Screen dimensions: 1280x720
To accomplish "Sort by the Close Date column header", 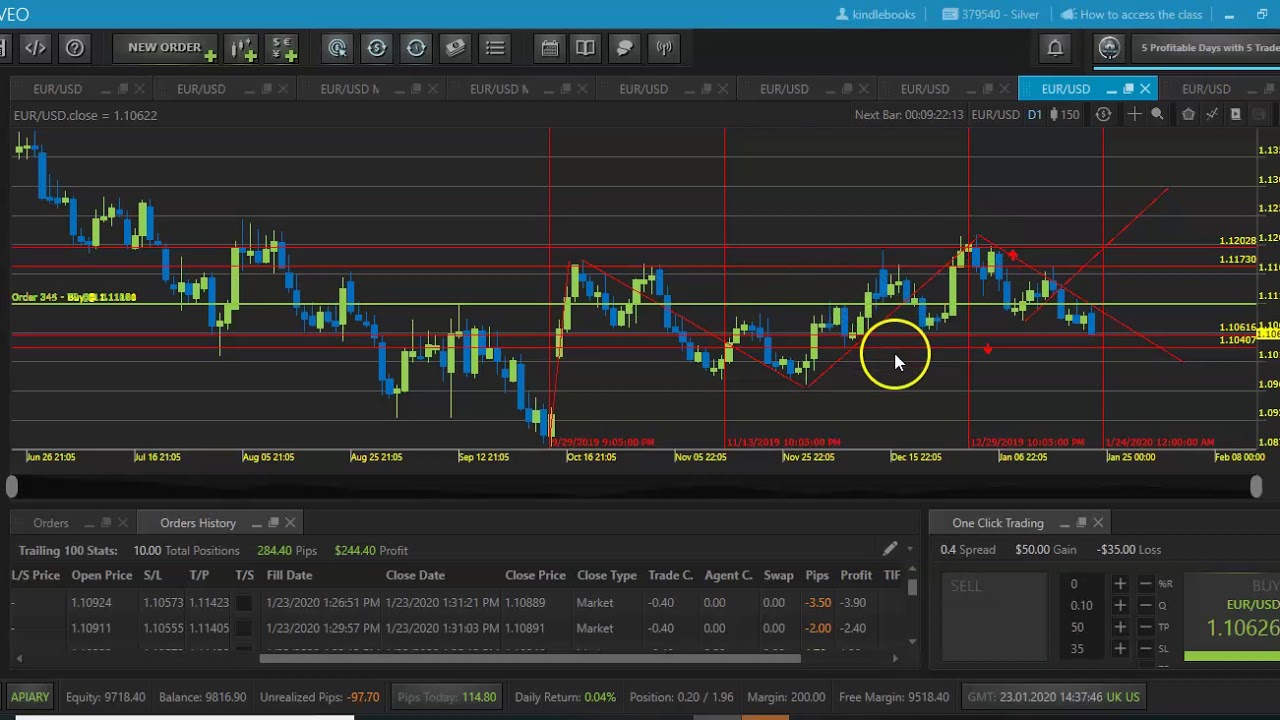I will (415, 575).
